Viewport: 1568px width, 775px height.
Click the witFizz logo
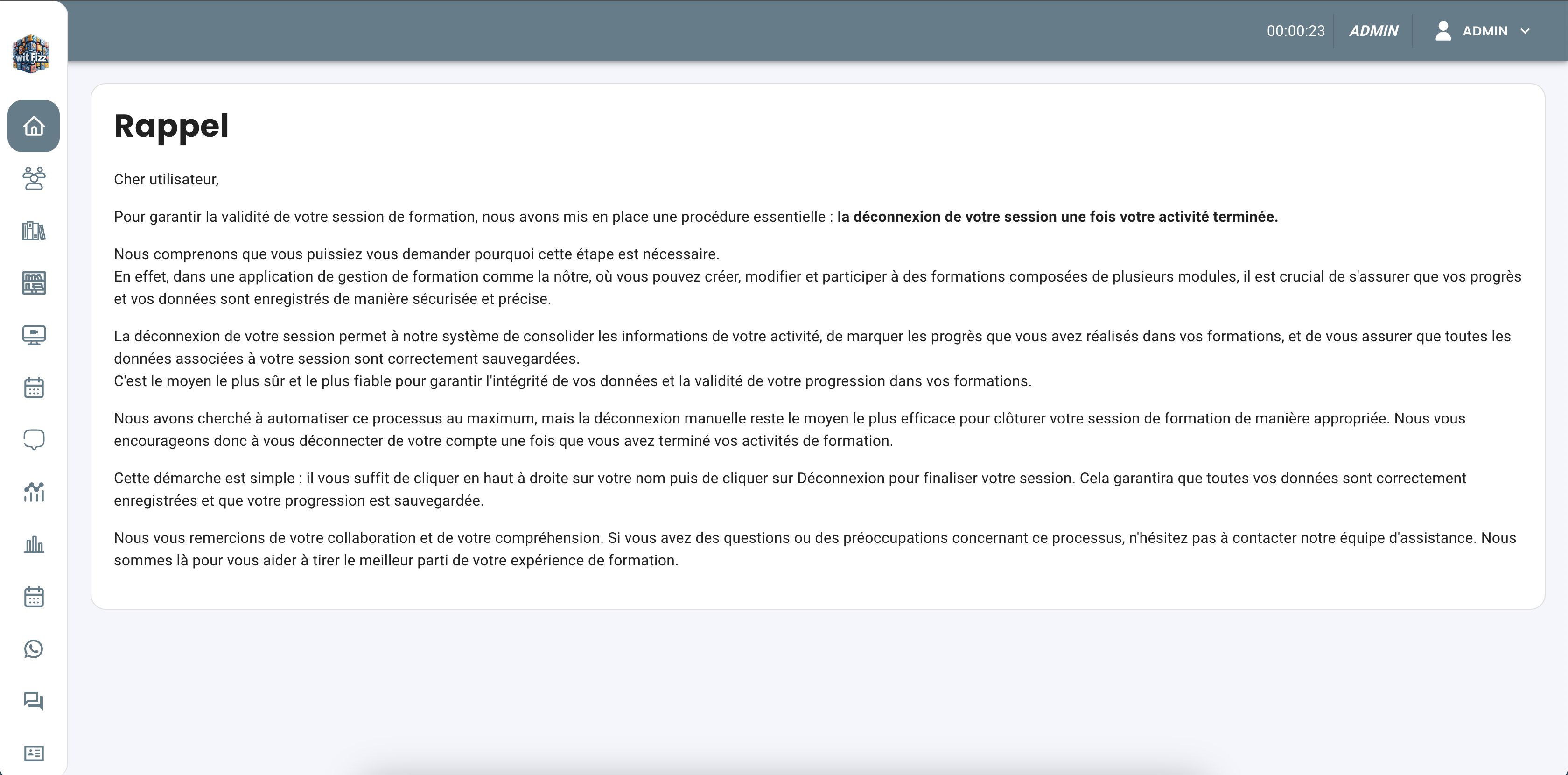(x=31, y=54)
